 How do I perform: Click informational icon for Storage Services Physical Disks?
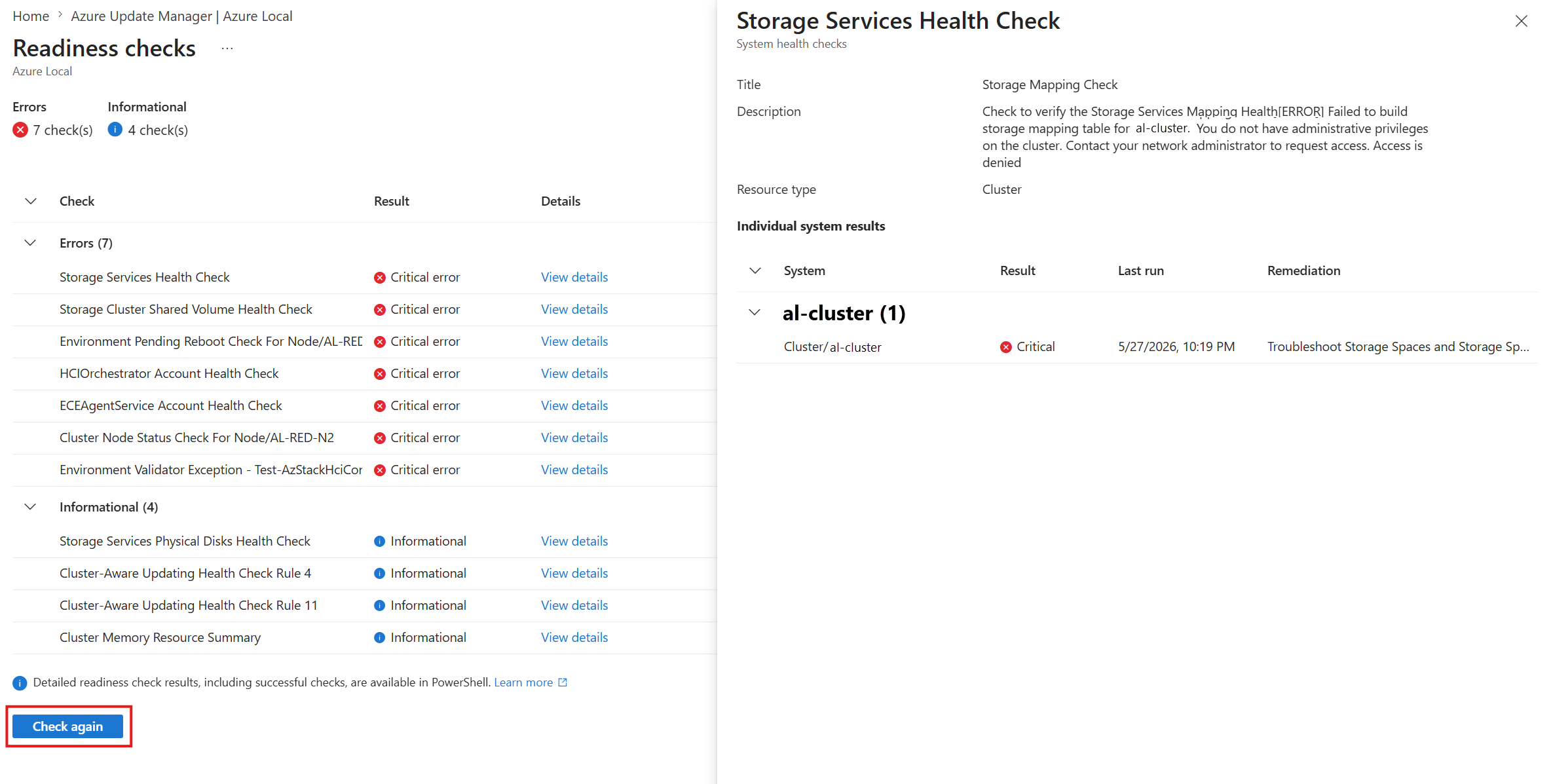point(380,542)
